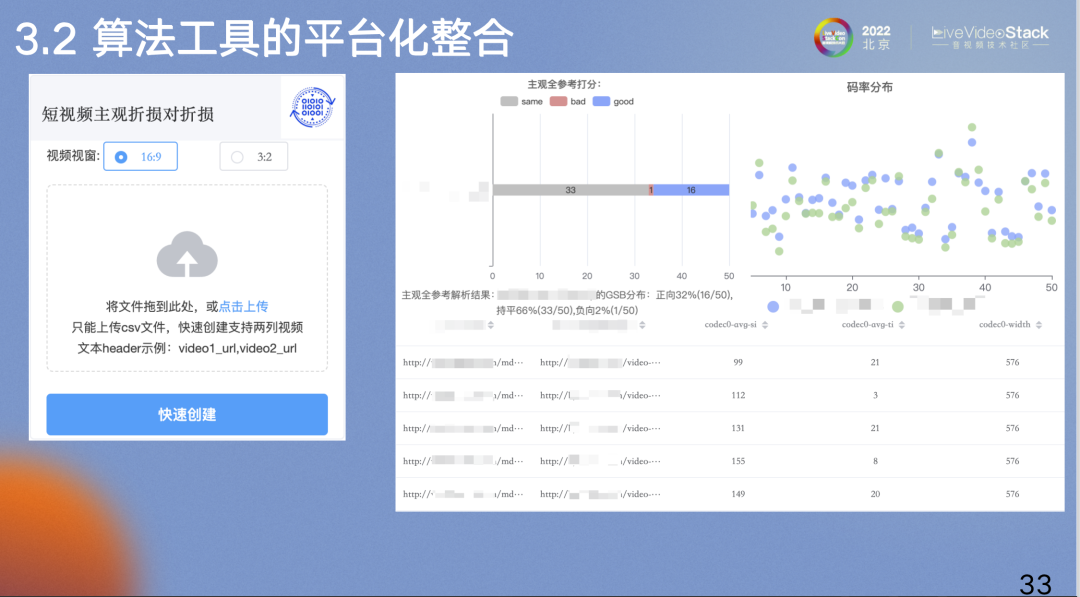
Task: Select the 3:2 video window option
Action: click(x=253, y=157)
